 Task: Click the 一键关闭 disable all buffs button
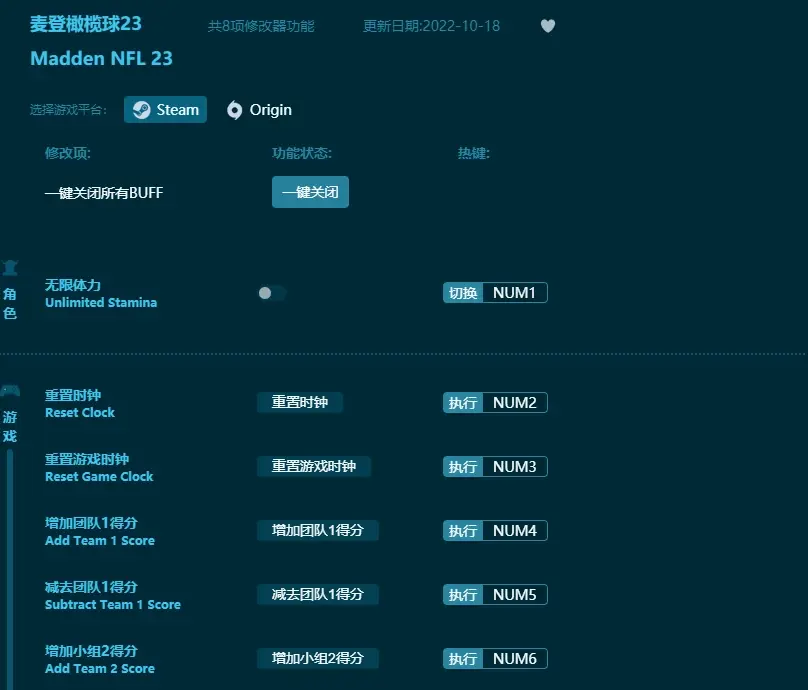click(310, 191)
